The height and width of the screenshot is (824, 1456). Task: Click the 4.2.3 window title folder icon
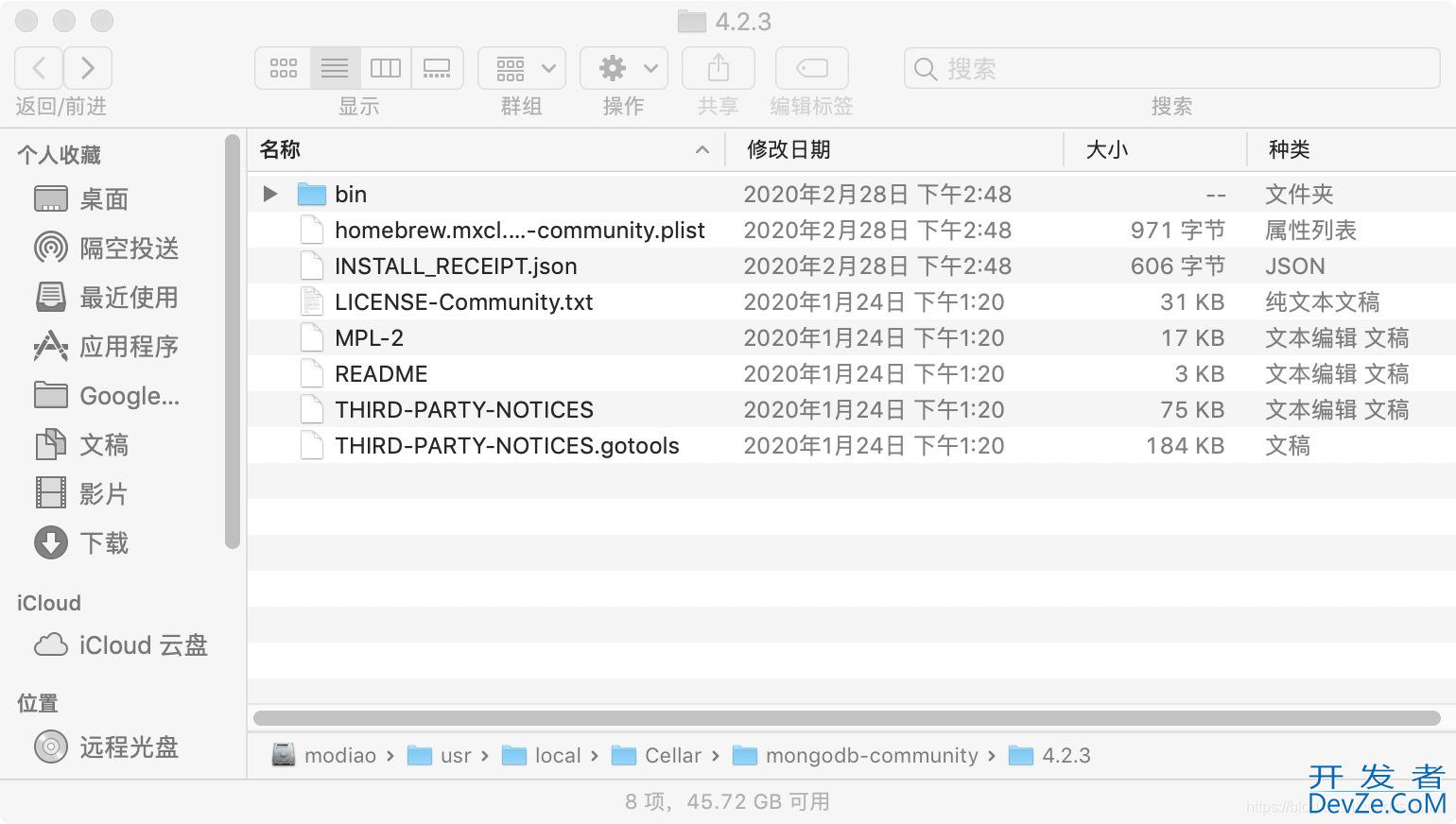click(692, 21)
